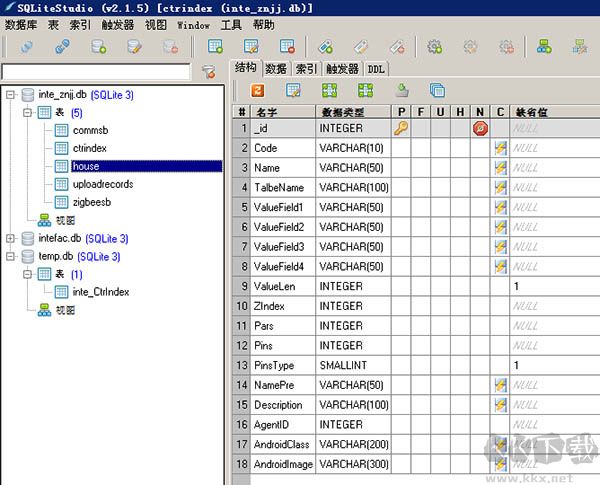Click the database tree filter input field
600x485 pixels.
pos(96,72)
